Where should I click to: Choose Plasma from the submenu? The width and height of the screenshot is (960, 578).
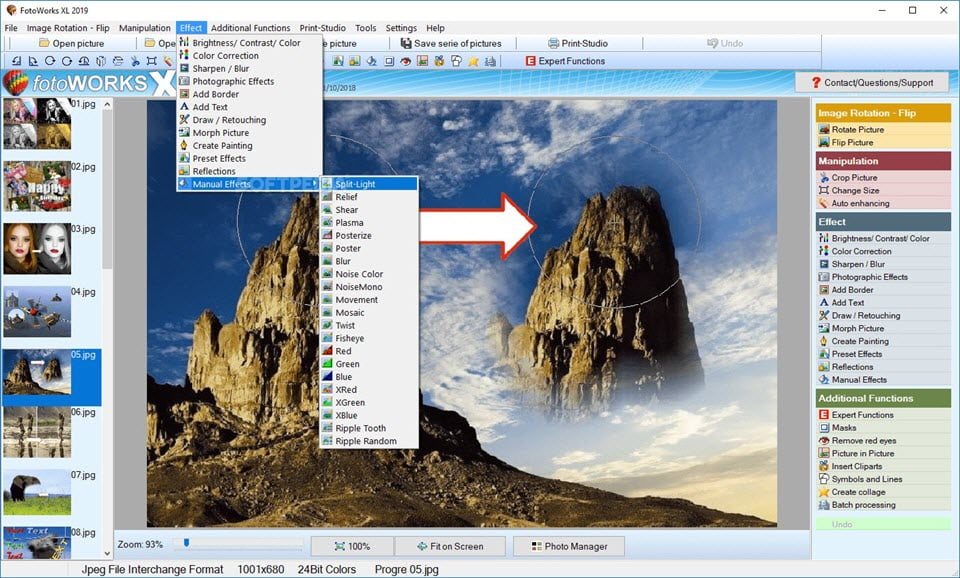369,222
